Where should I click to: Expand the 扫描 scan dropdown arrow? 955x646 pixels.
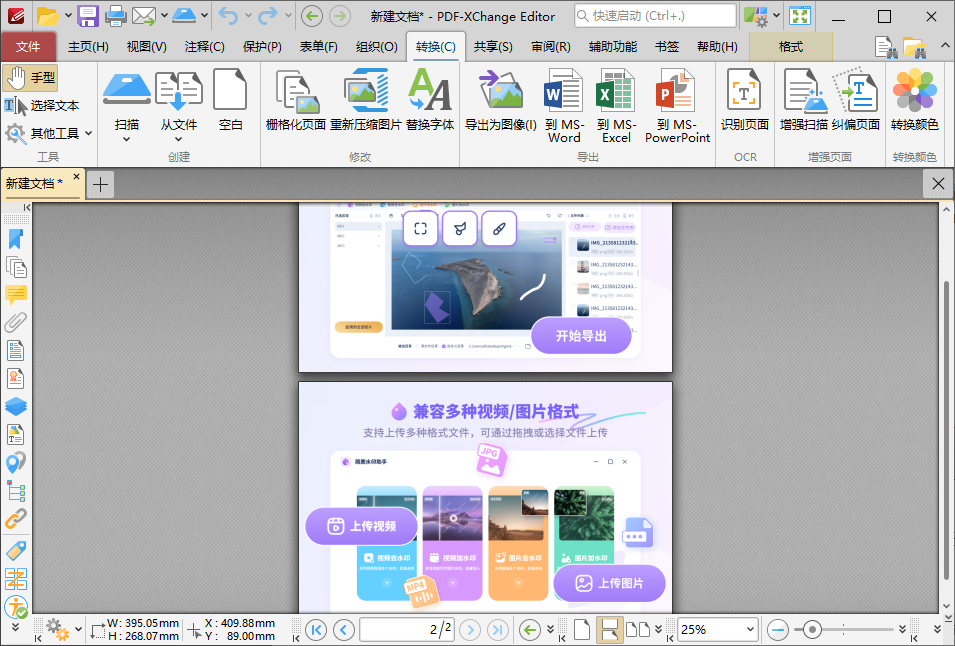(126, 140)
